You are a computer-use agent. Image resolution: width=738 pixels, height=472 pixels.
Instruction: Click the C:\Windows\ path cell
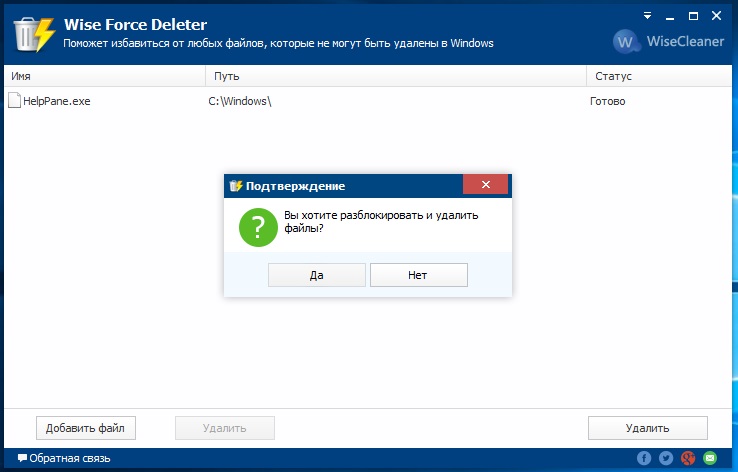click(240, 101)
